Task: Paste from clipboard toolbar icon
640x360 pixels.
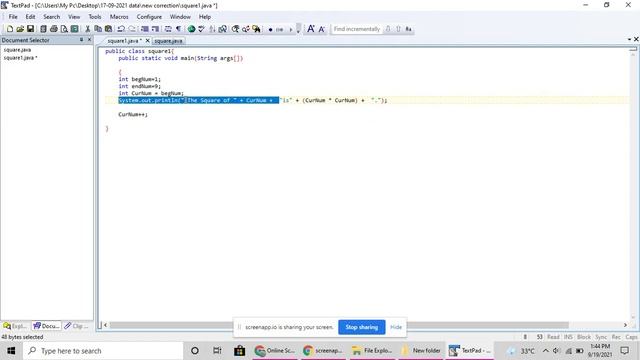Action: pyautogui.click(x=108, y=29)
